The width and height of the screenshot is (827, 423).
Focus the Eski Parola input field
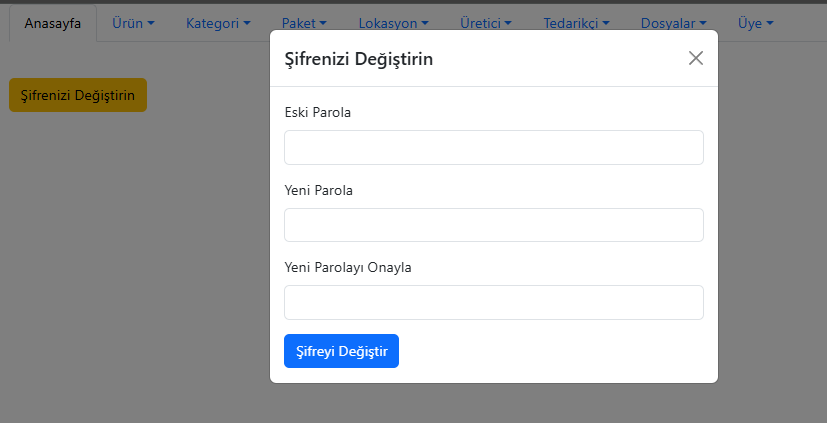[x=494, y=147]
